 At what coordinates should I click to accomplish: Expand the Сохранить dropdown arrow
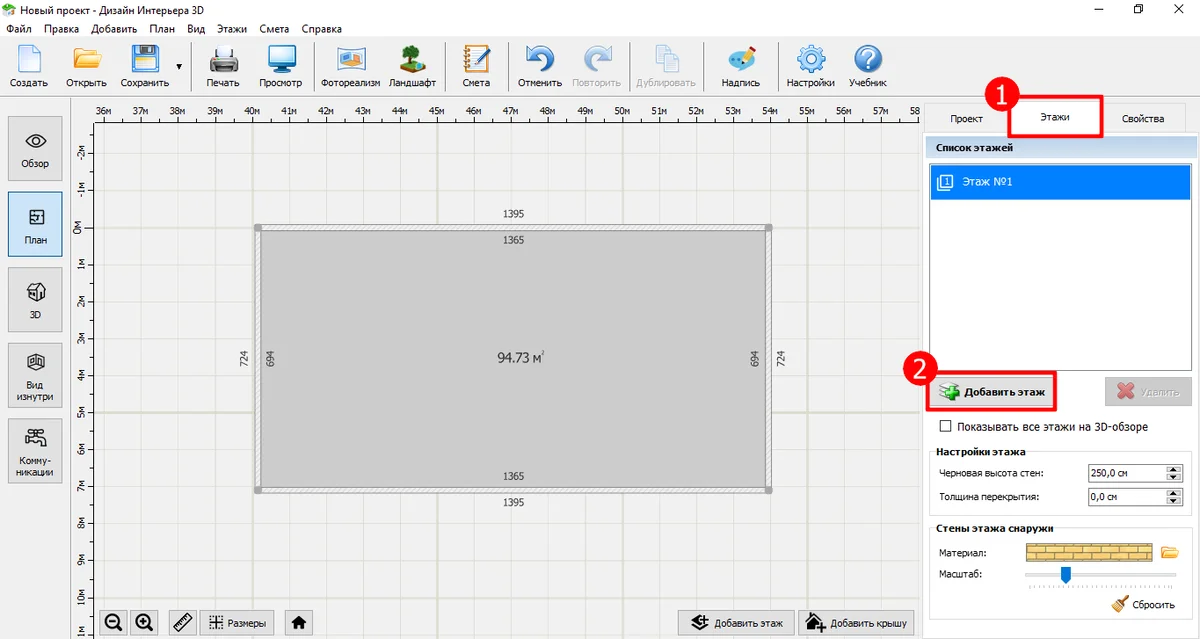click(x=179, y=67)
